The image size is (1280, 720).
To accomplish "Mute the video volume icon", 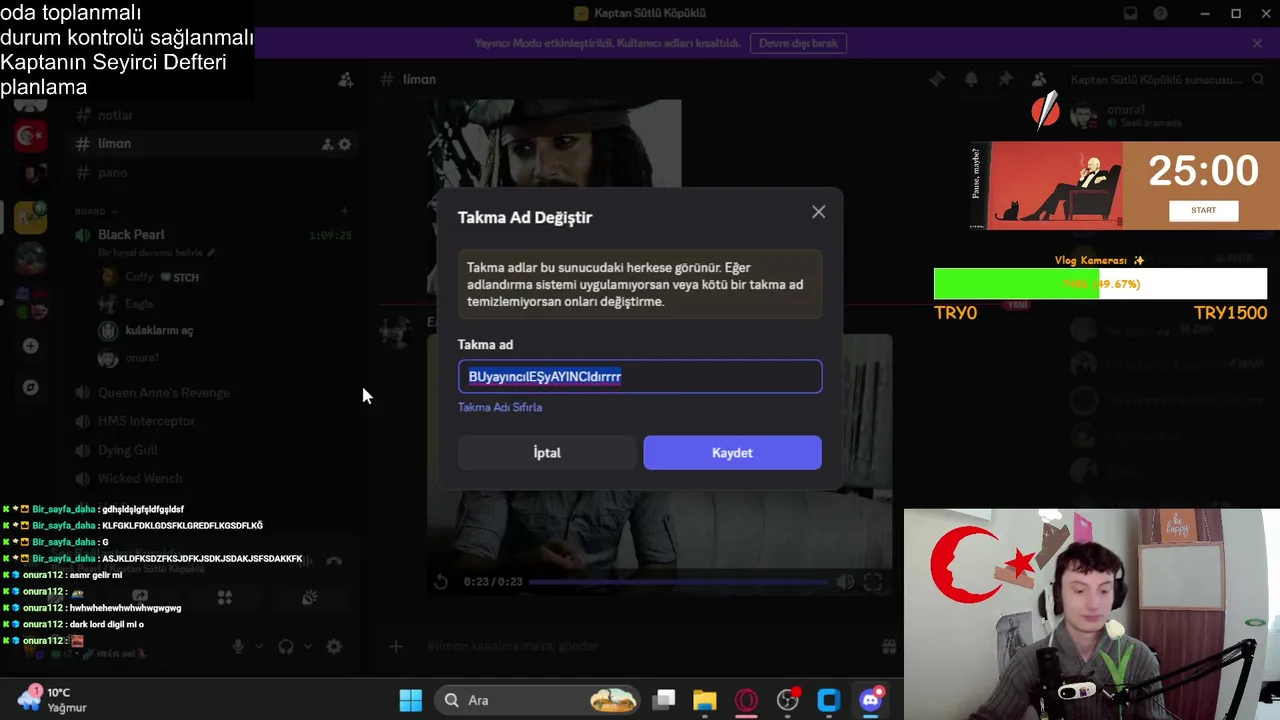I will click(846, 581).
